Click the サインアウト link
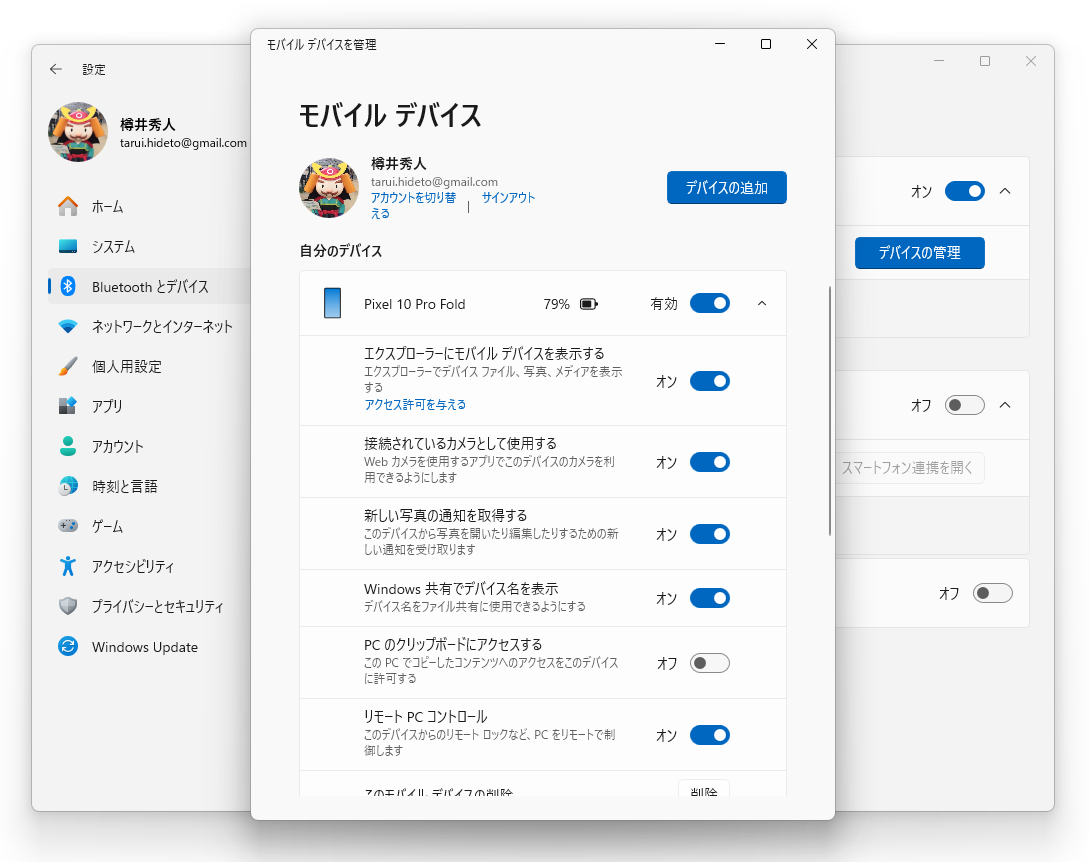 pyautogui.click(x=508, y=198)
